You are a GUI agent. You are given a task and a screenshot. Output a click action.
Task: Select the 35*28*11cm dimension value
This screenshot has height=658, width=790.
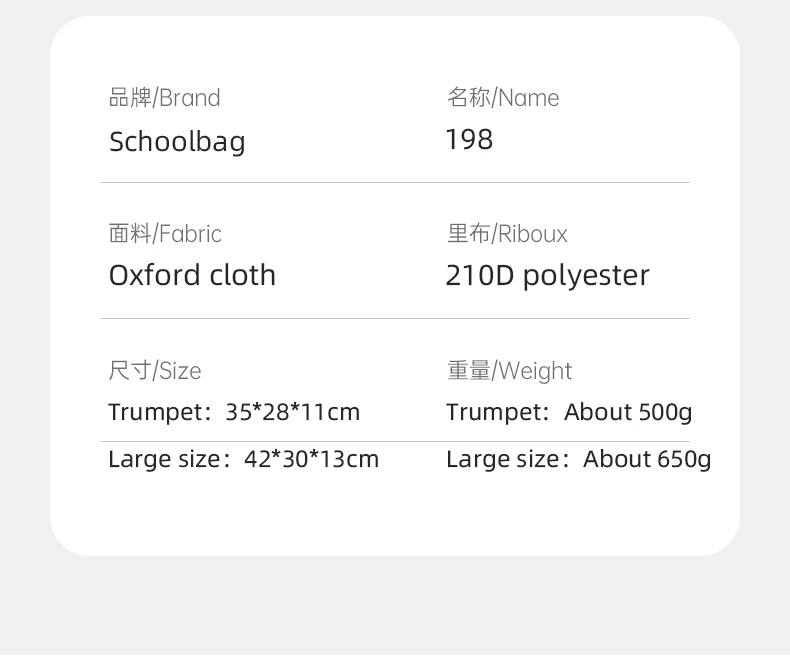pyautogui.click(x=292, y=412)
